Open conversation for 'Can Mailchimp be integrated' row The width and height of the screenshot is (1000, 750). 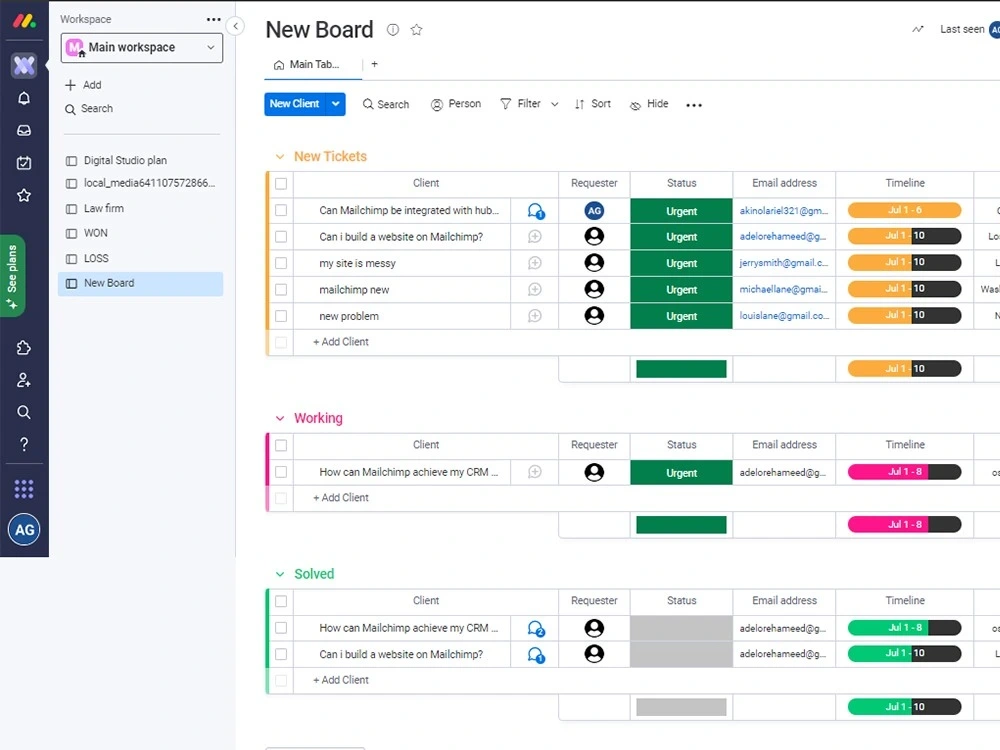coord(536,211)
